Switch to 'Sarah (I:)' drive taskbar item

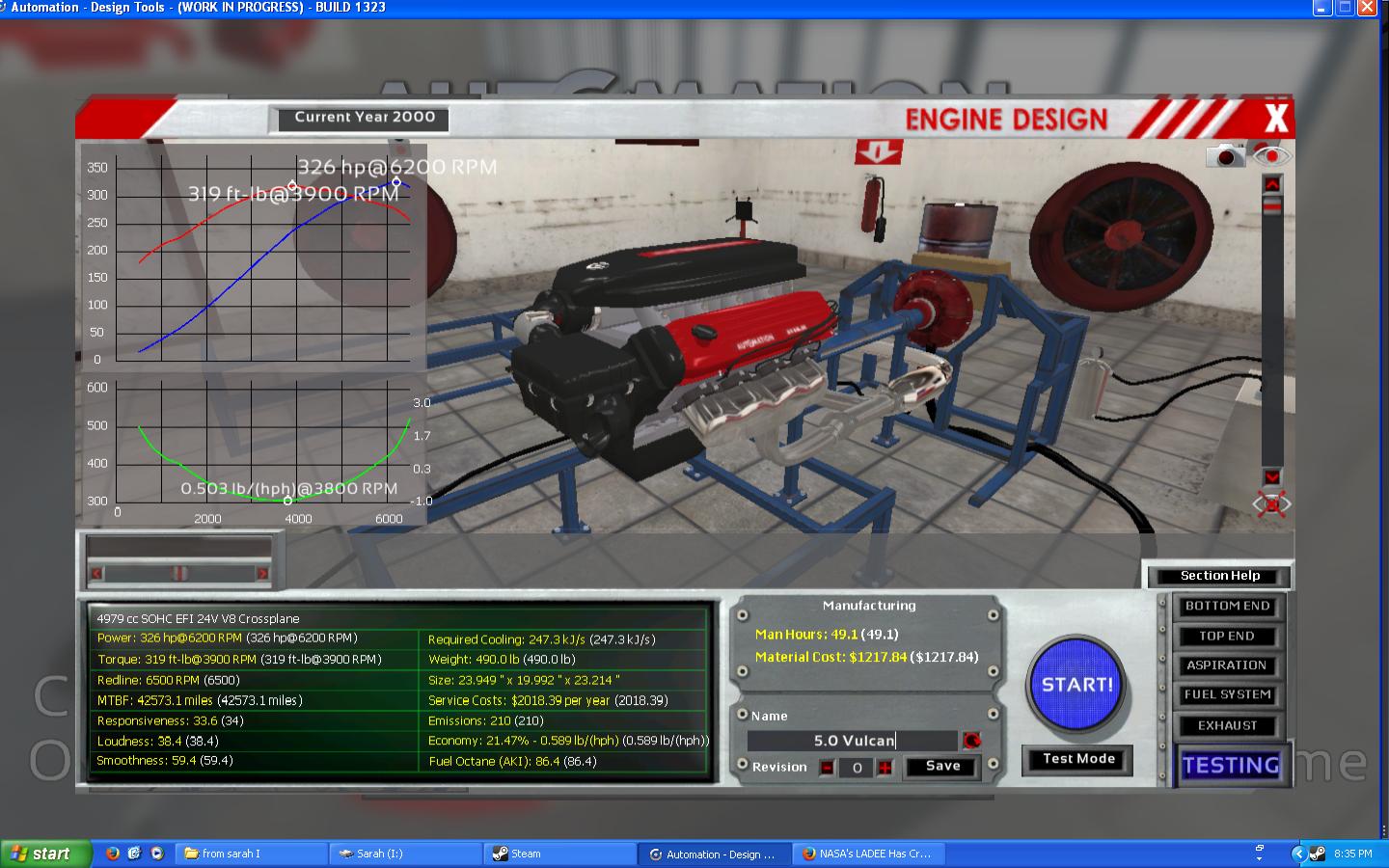tap(406, 854)
